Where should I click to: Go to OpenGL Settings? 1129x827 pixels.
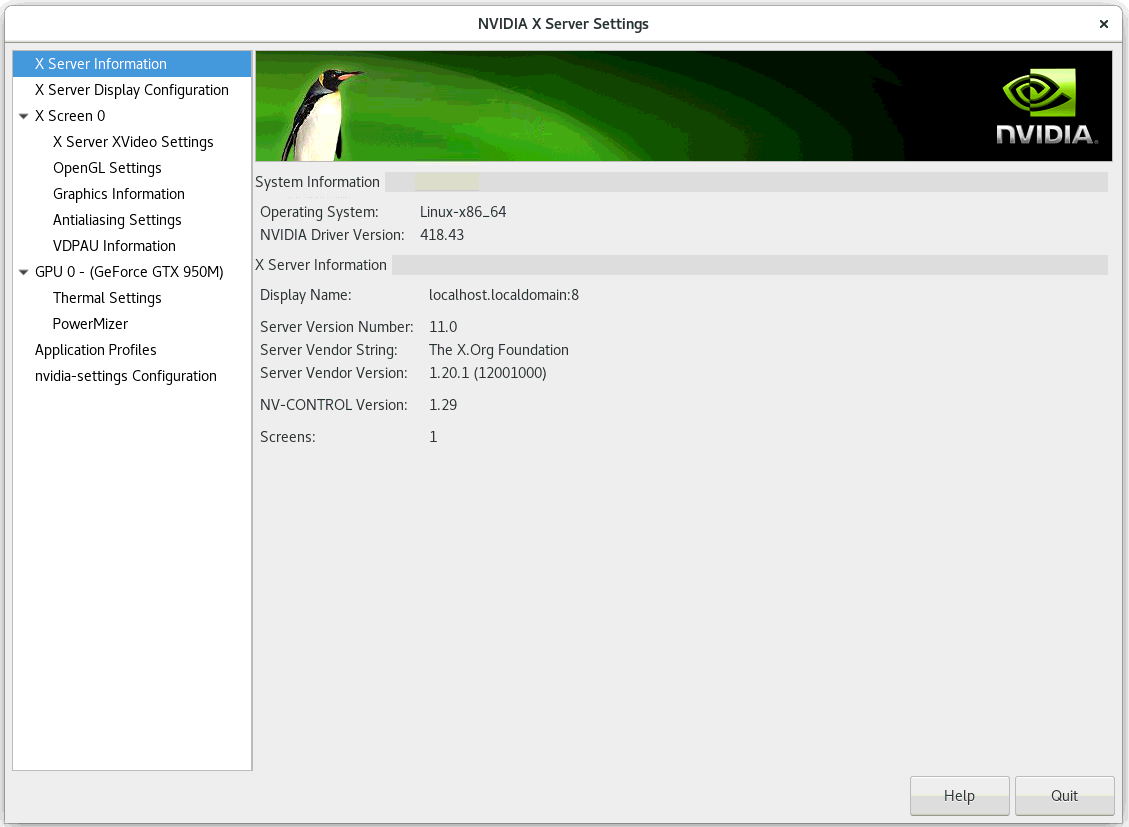(107, 168)
